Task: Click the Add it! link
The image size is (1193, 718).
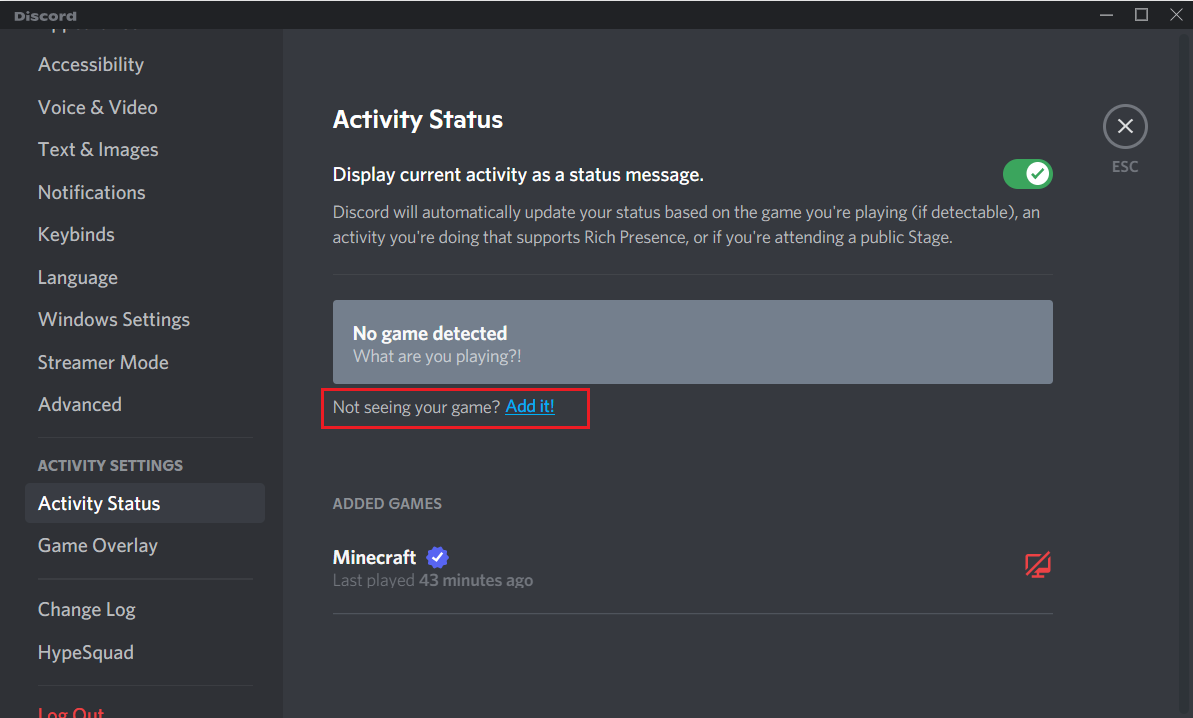Action: [530, 406]
